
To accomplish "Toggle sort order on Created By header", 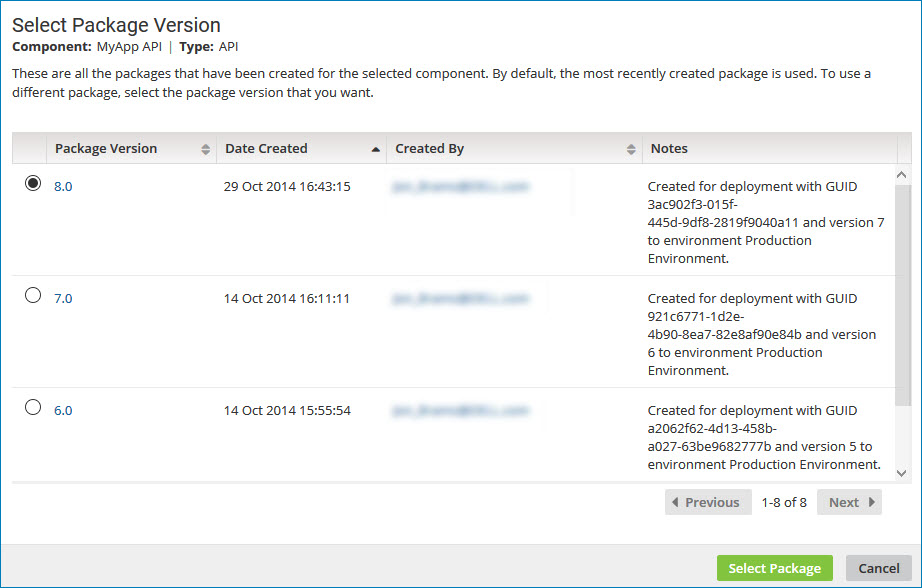I will 631,148.
